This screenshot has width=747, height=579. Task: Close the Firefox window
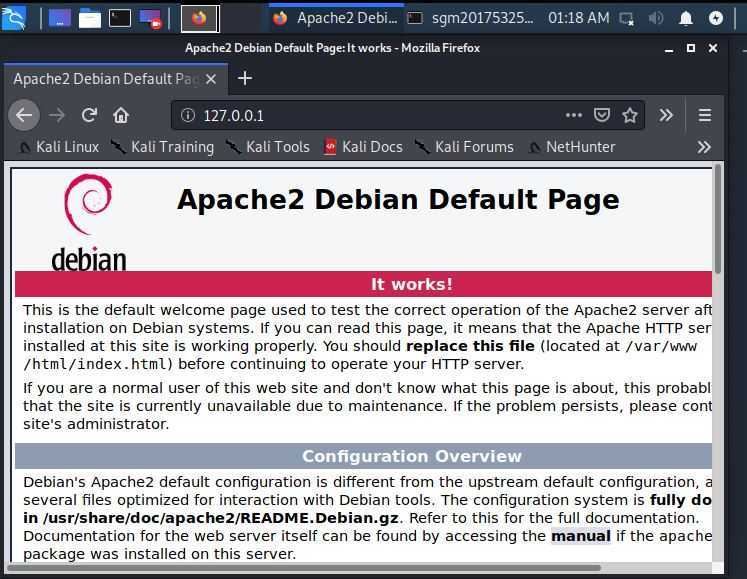[713, 48]
